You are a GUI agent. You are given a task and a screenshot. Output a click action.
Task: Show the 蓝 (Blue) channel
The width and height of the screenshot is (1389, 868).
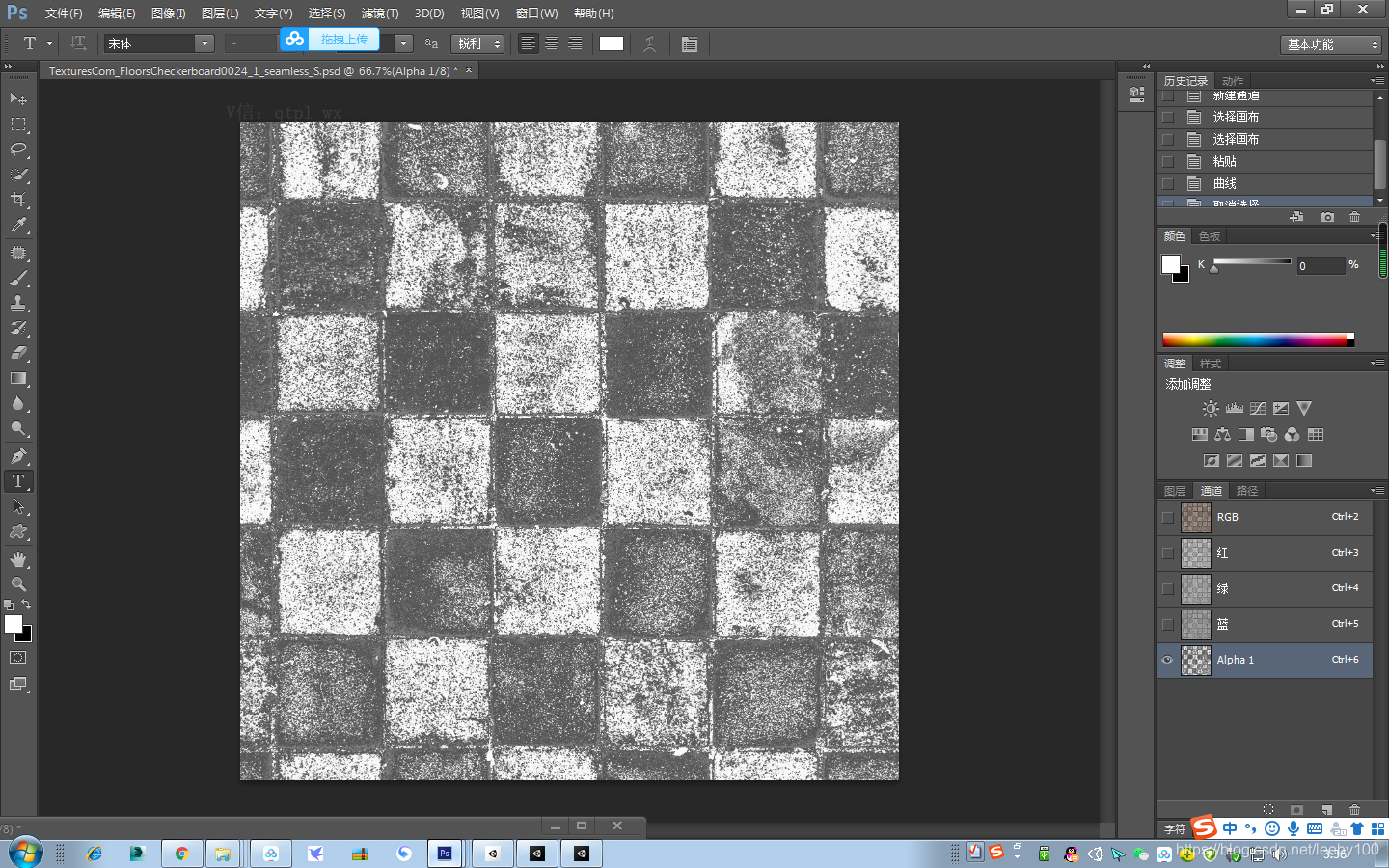1168,624
